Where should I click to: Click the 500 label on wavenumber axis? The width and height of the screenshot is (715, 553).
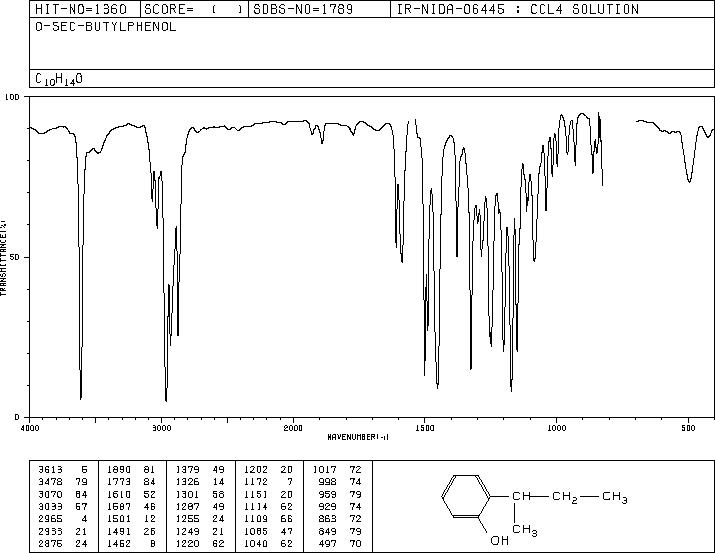click(689, 428)
